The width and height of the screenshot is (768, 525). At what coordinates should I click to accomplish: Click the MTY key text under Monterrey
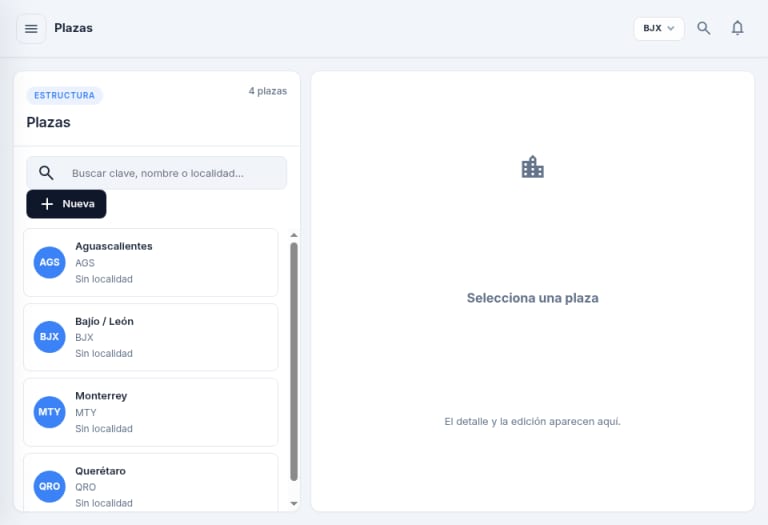86,412
